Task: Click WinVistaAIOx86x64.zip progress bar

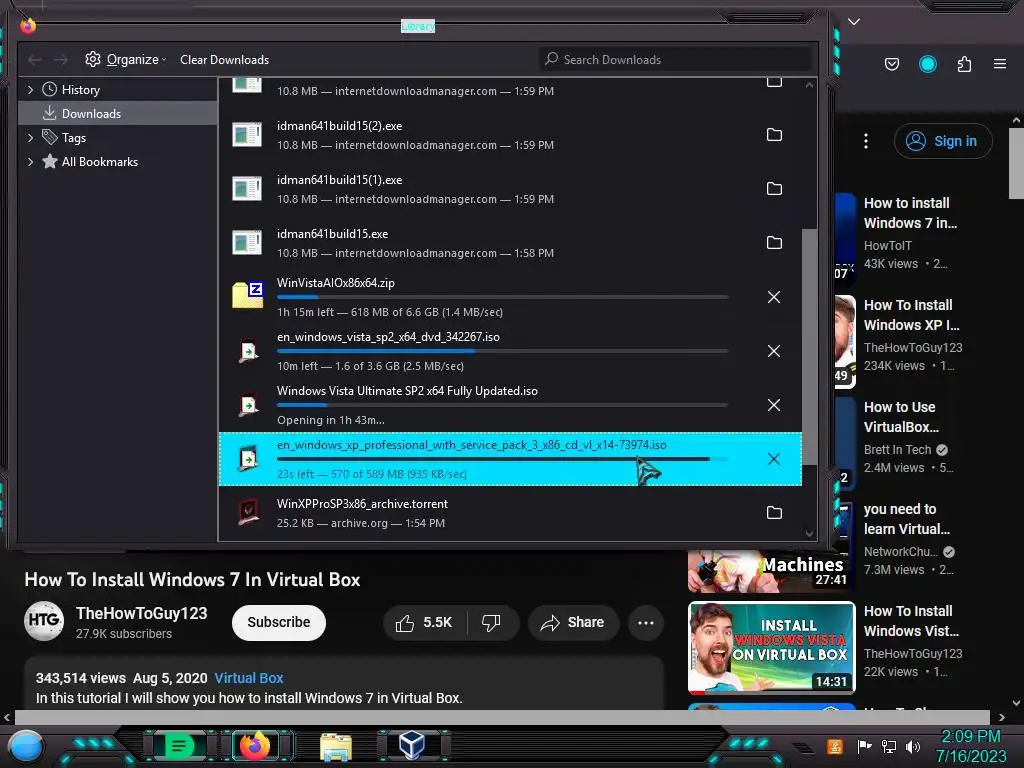Action: pos(502,297)
